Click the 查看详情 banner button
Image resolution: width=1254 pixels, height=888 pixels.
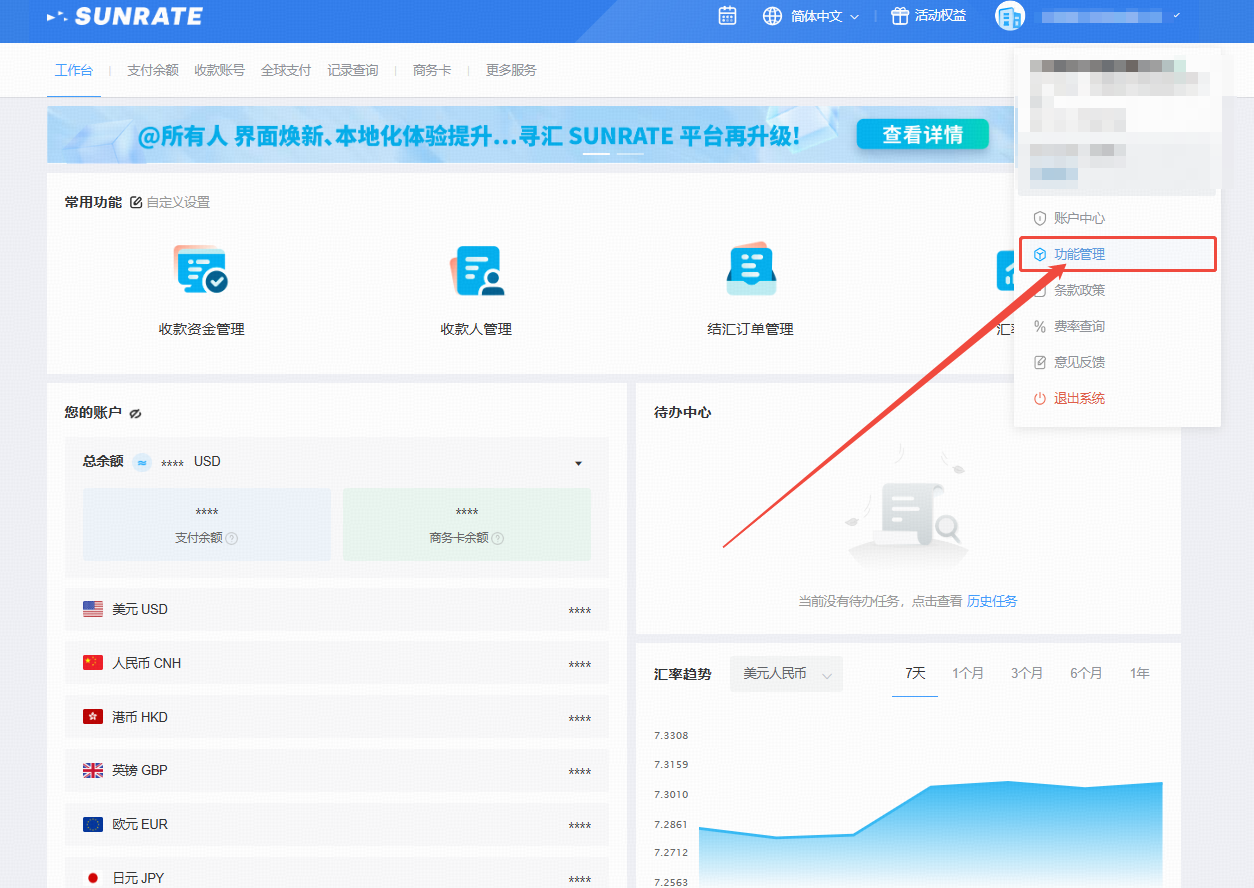922,135
